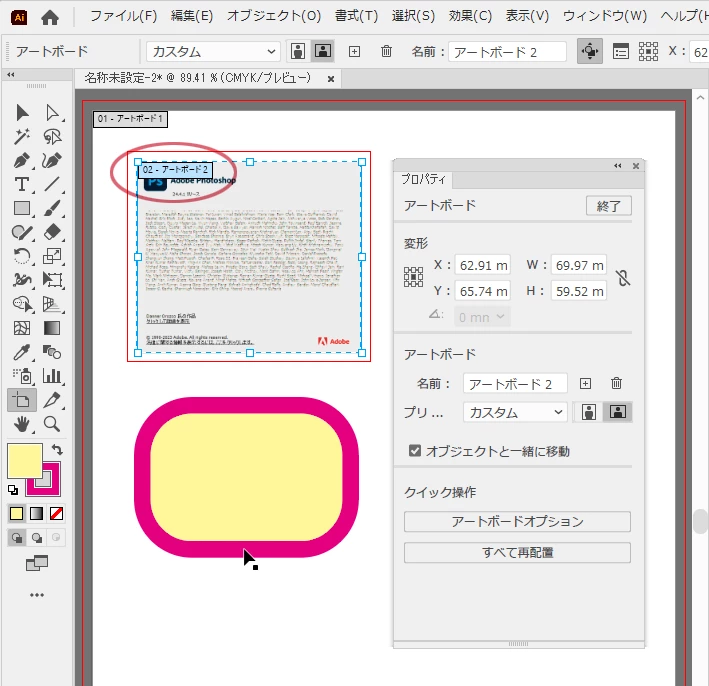Open 効果(C) menu
Viewport: 709px width, 686px height.
470,16
